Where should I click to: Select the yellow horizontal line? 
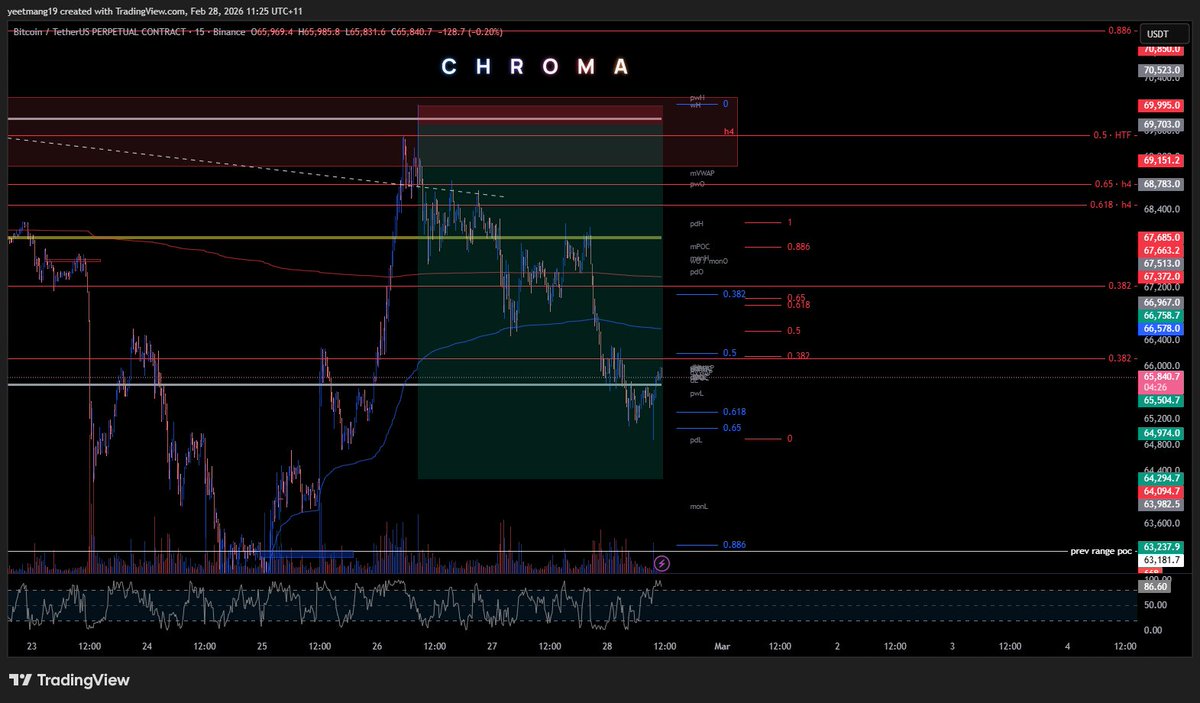point(335,238)
